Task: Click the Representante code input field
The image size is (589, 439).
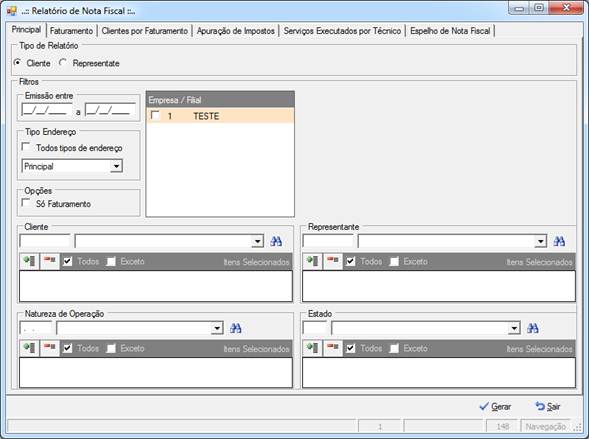Action: click(328, 241)
